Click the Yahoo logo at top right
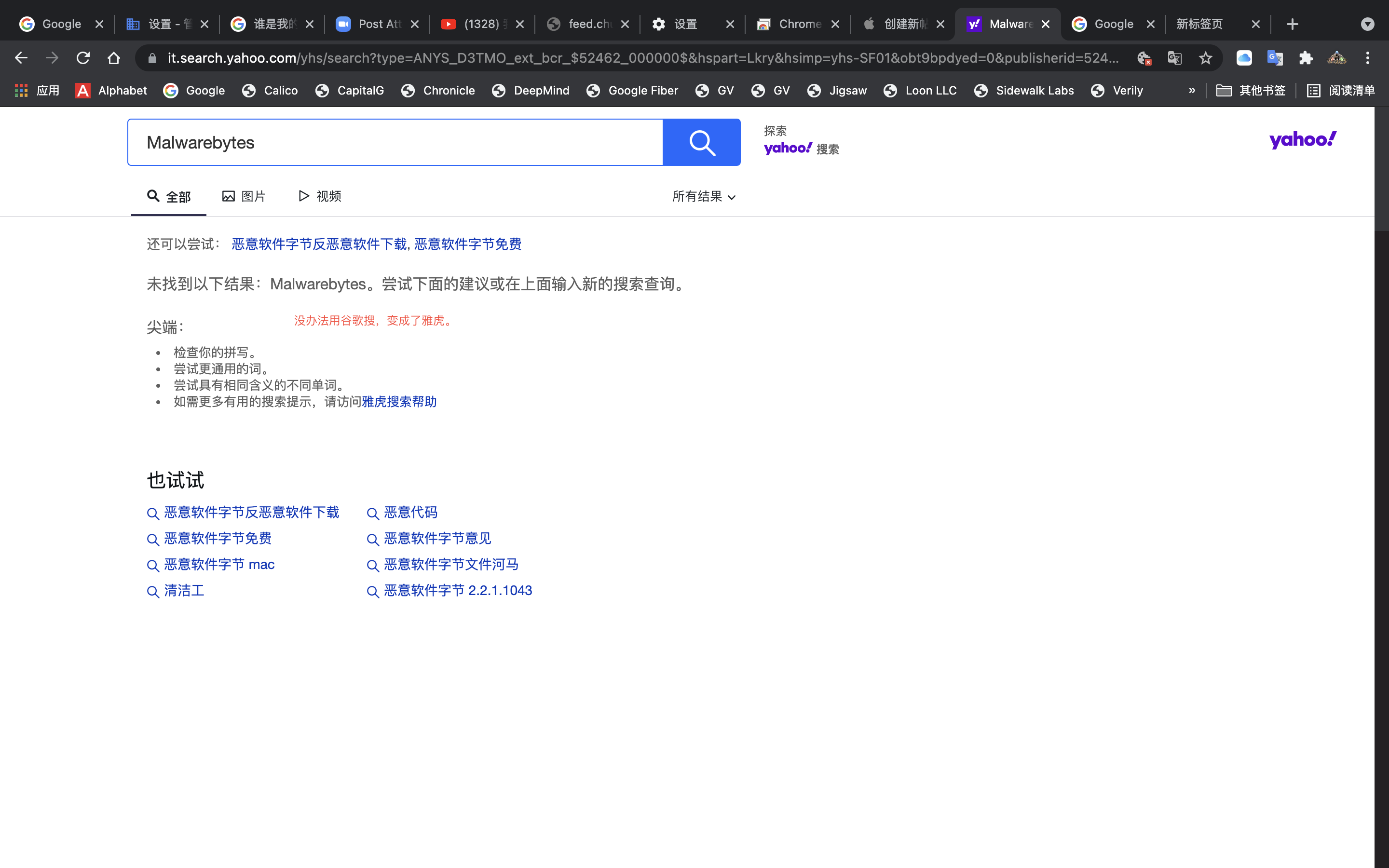 tap(1302, 139)
